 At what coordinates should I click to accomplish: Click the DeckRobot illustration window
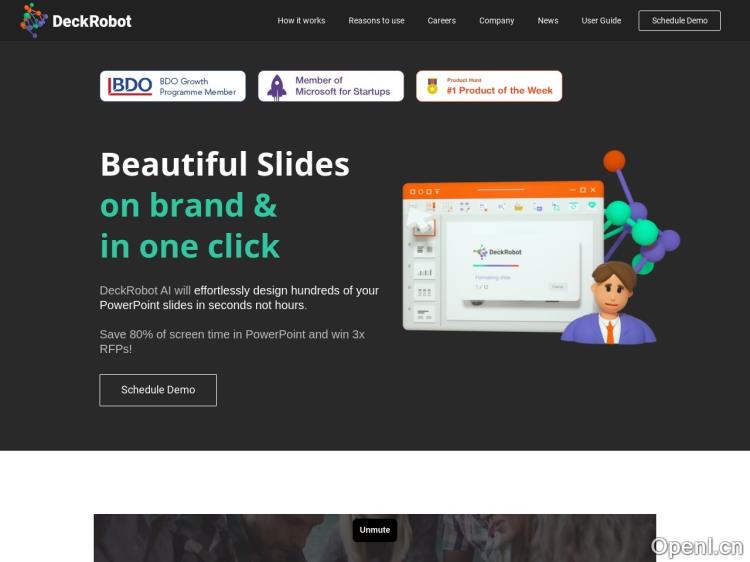coord(503,256)
